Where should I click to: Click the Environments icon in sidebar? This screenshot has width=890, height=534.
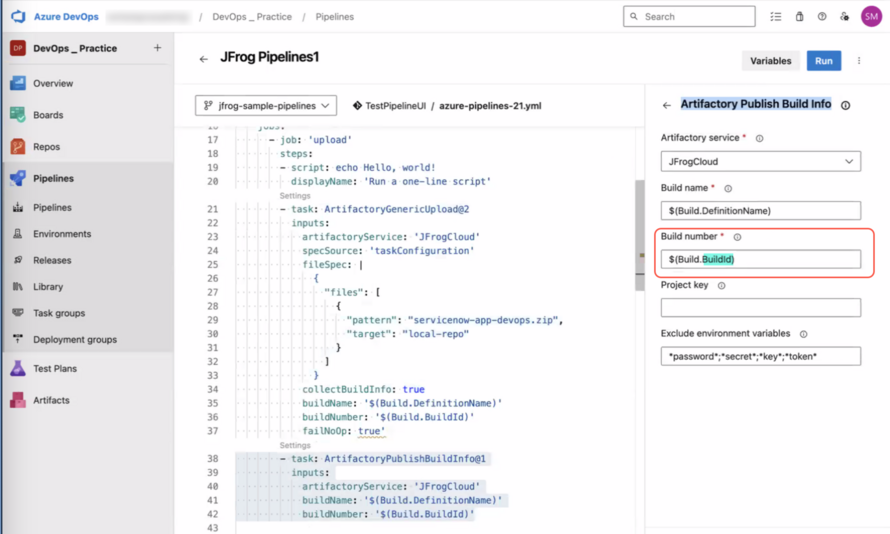pos(18,234)
